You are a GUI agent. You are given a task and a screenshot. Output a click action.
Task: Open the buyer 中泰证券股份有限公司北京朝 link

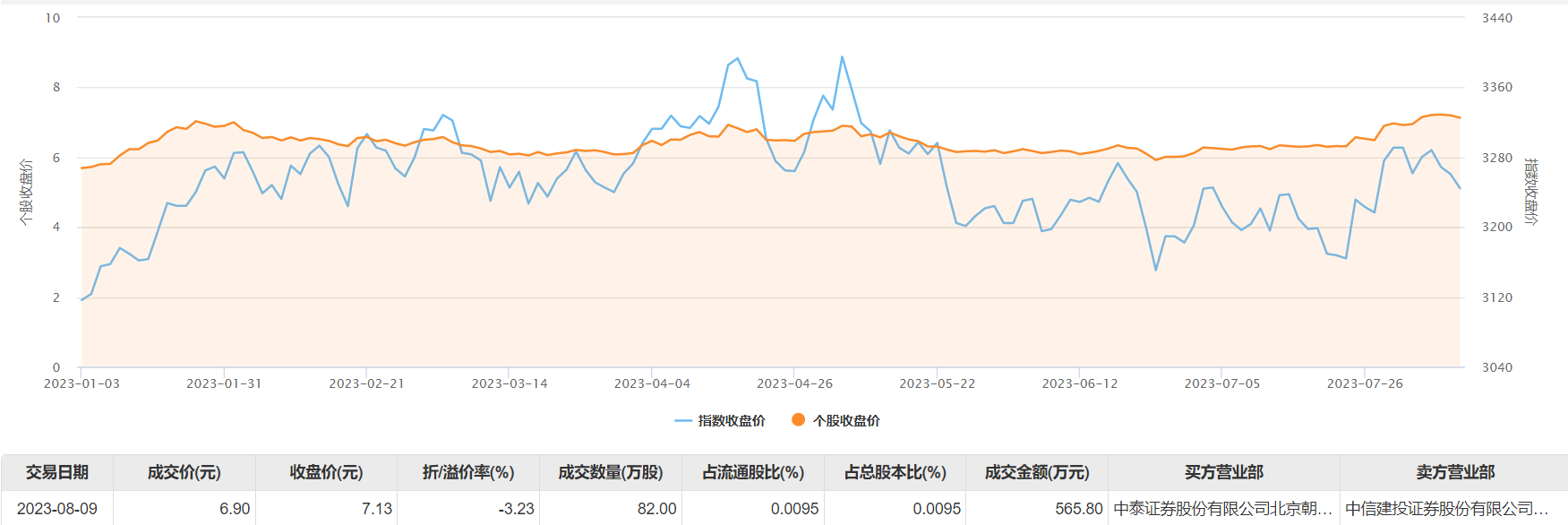[1223, 509]
